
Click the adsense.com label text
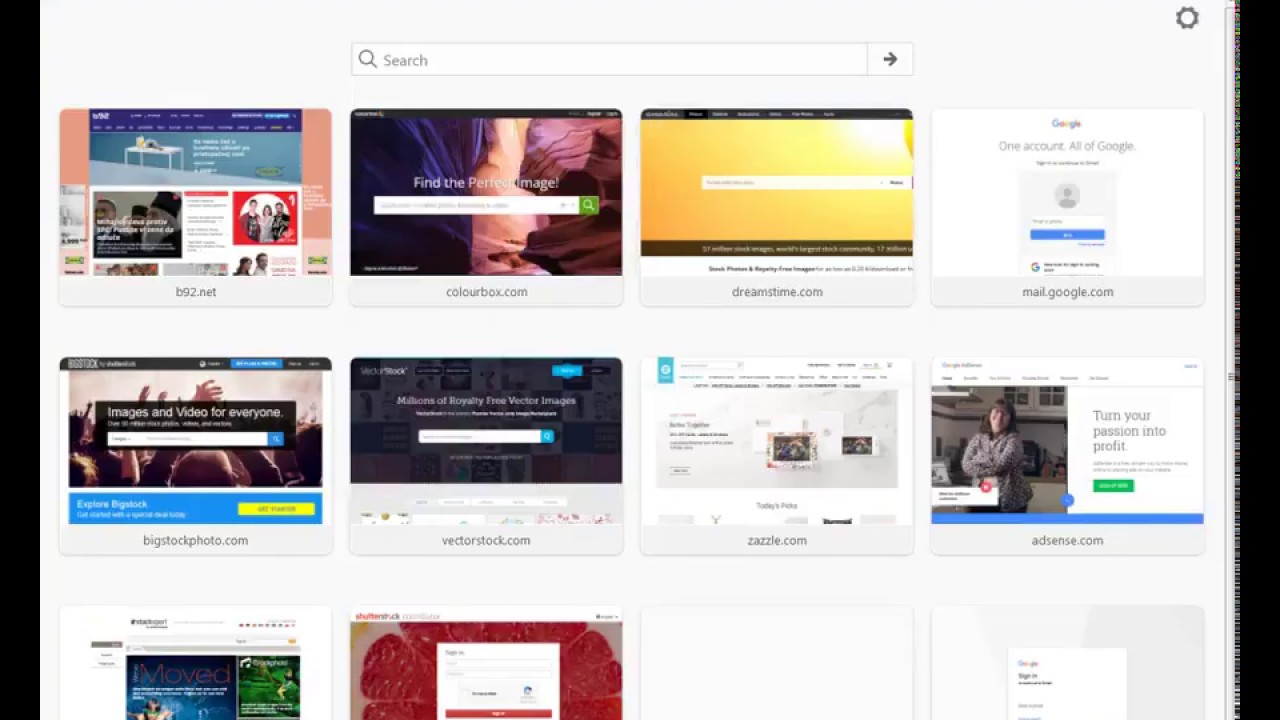(1067, 541)
